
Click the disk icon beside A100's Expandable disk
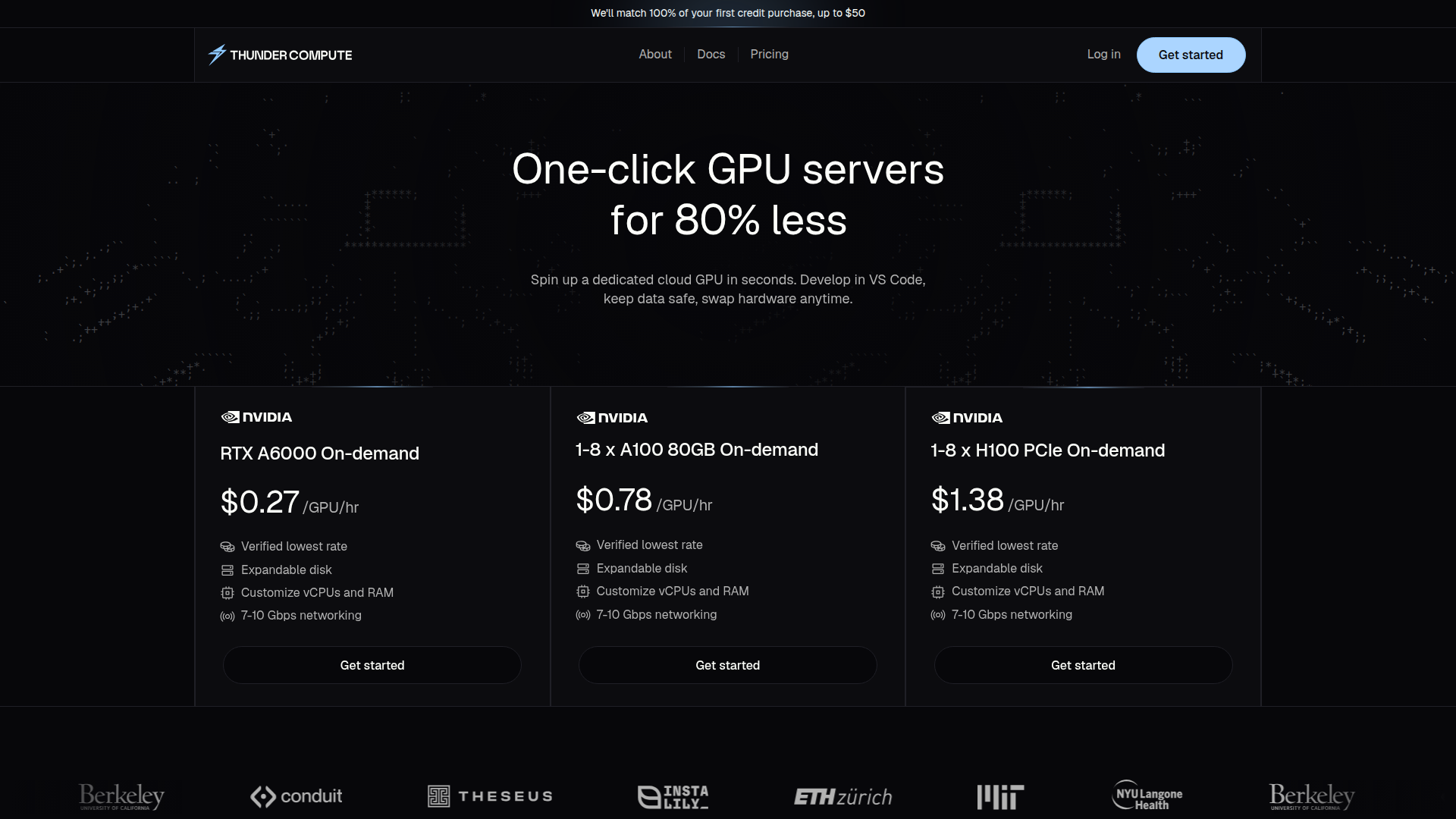[582, 569]
